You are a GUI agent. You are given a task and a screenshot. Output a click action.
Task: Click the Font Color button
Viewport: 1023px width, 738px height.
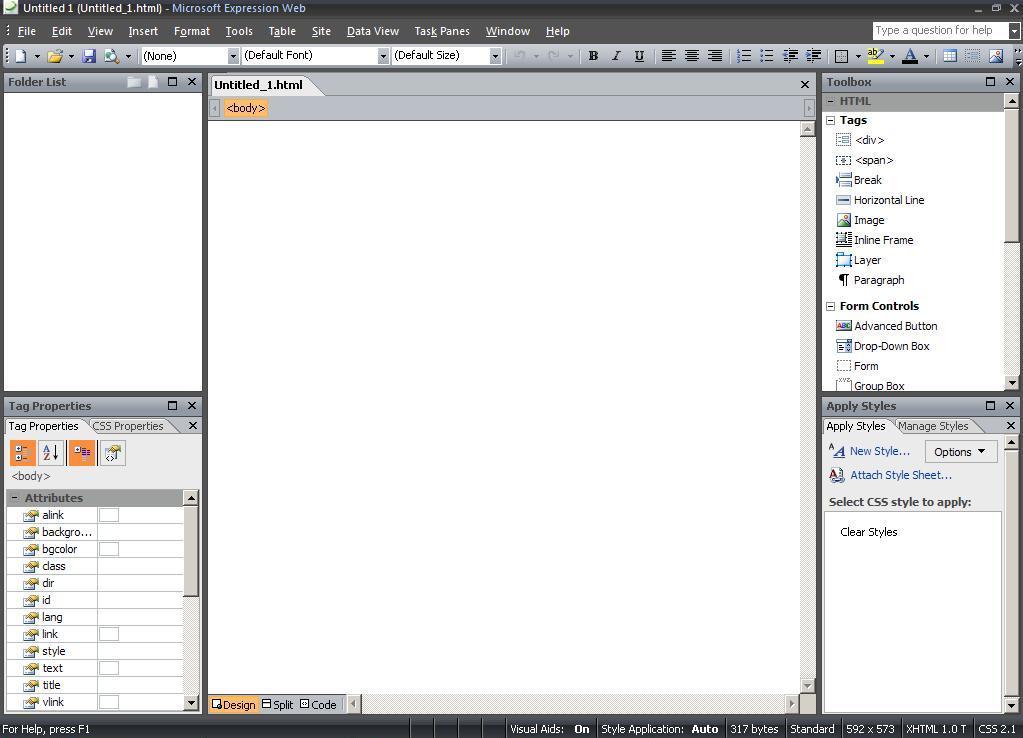910,56
